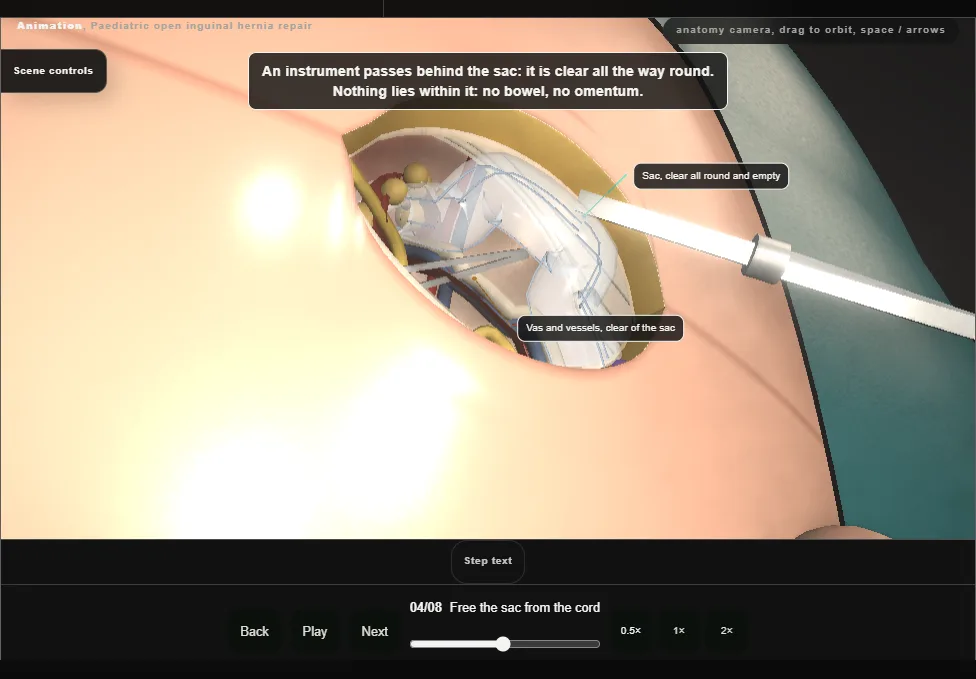Click the anatomy camera hint text
The width and height of the screenshot is (976, 679).
click(x=810, y=30)
